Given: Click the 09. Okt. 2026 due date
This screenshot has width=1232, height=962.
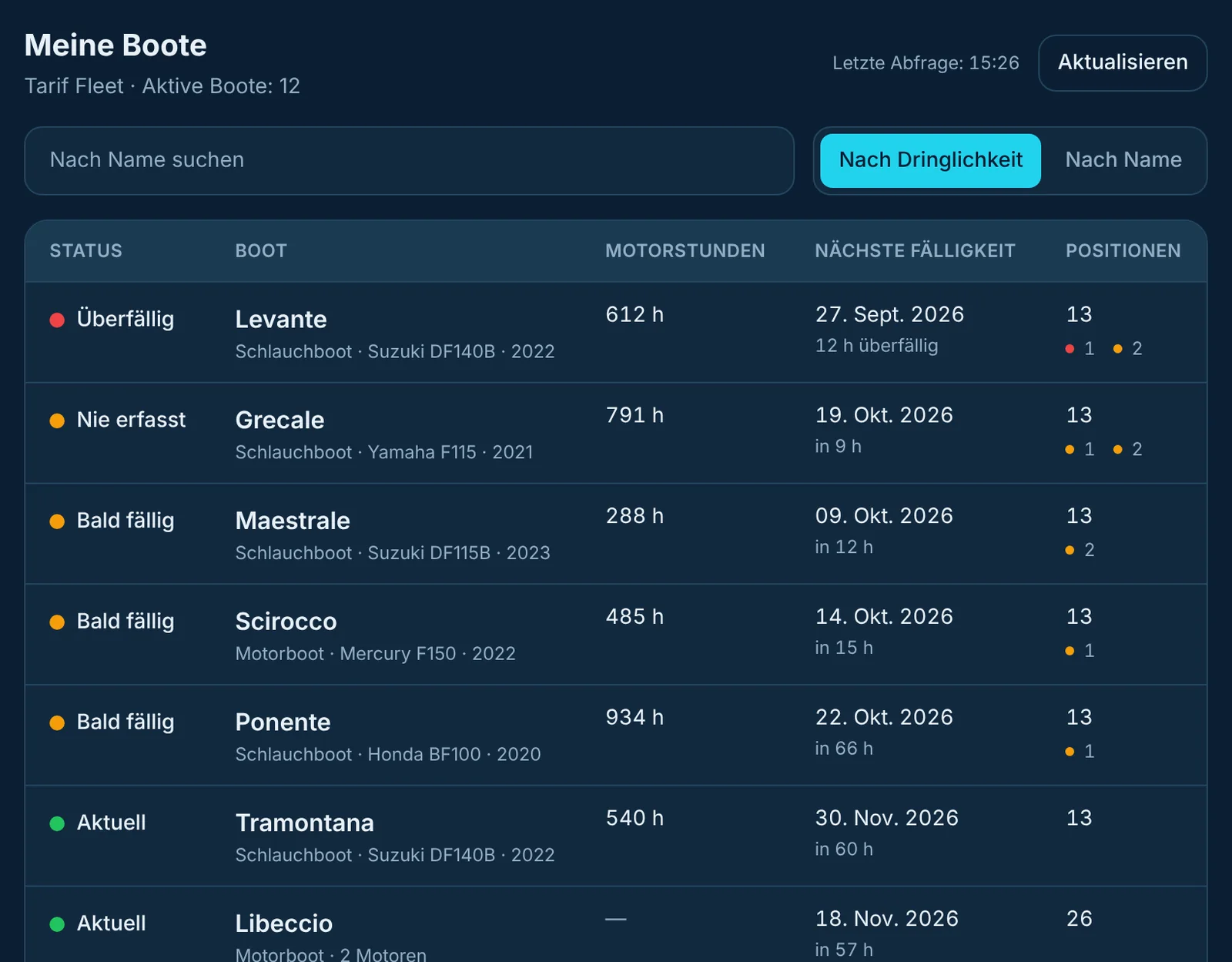Looking at the screenshot, I should pos(884,516).
